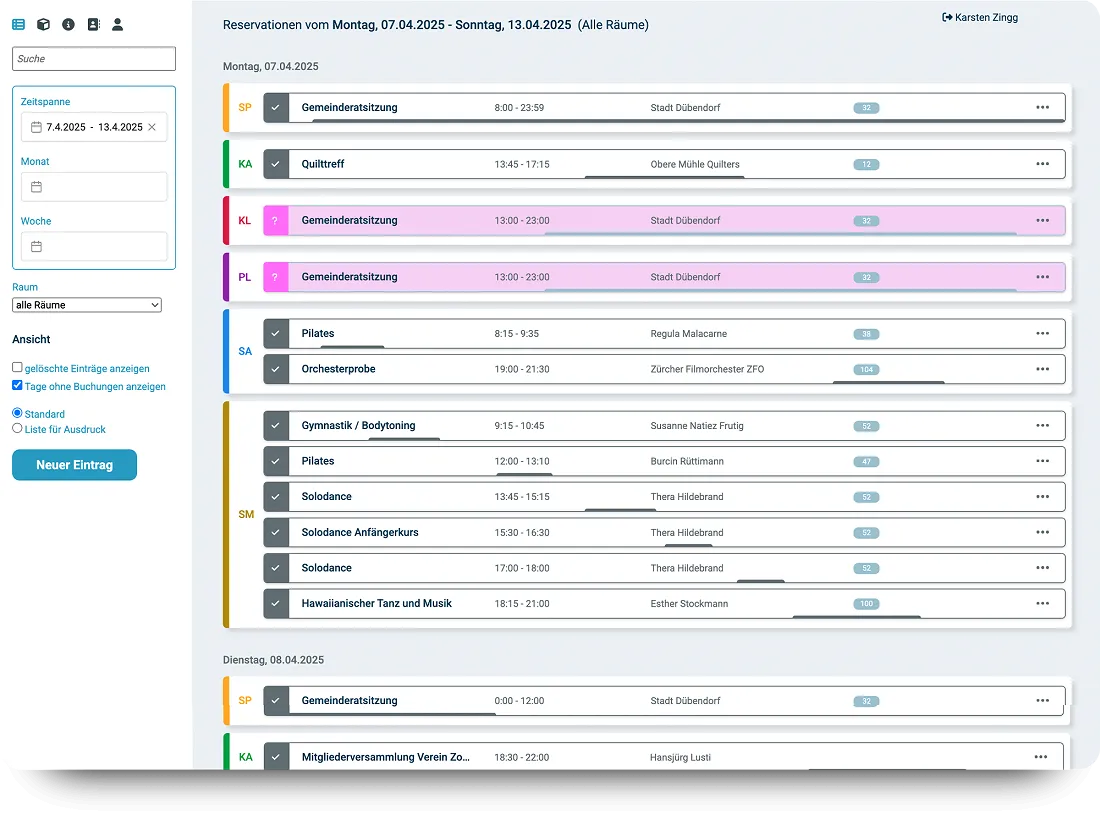Viewport: 1100px width, 825px height.
Task: Clear the Zeitspanne date range with X
Action: pyautogui.click(x=152, y=127)
